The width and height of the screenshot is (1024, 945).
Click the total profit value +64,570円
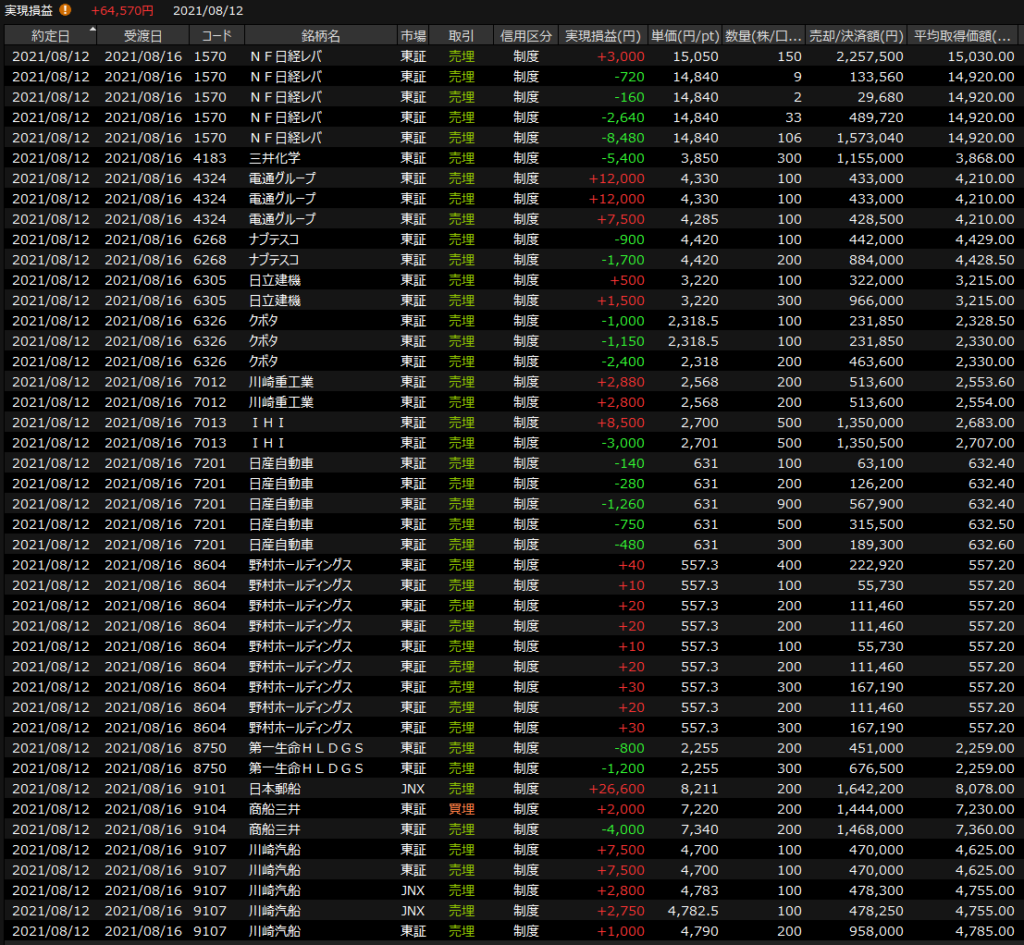pos(122,10)
